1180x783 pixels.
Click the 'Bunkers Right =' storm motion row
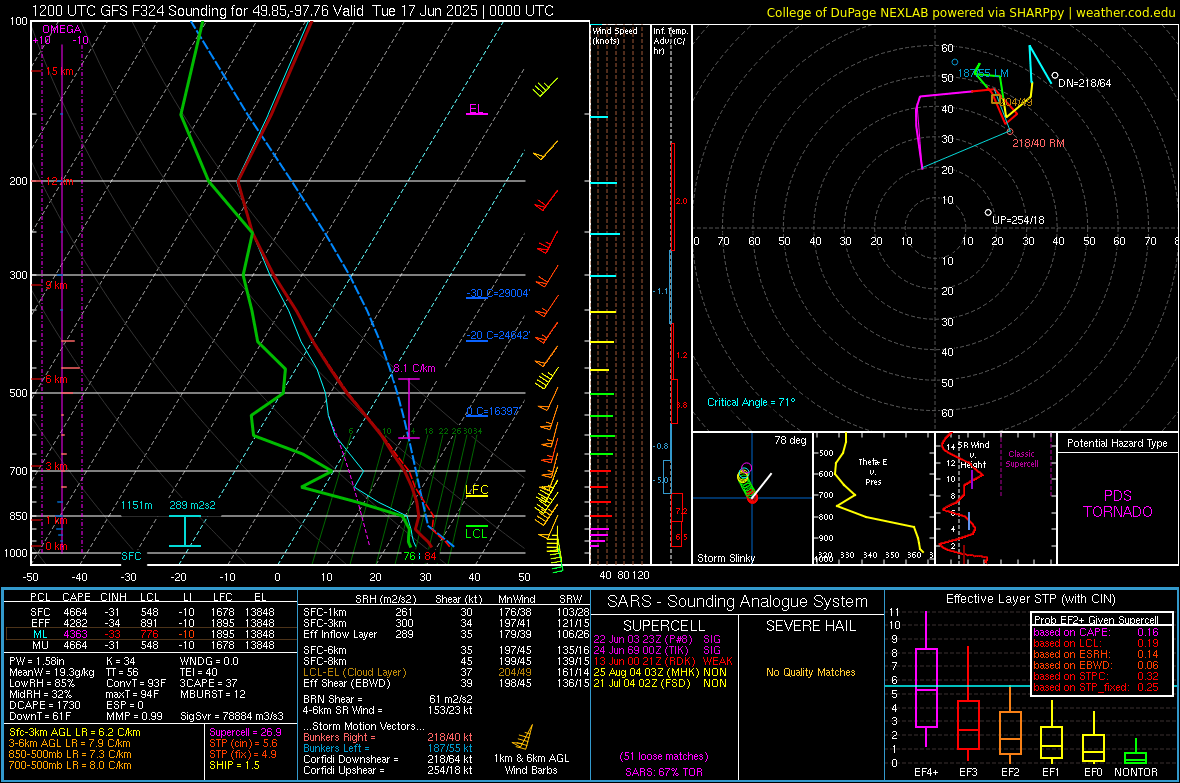(x=388, y=737)
